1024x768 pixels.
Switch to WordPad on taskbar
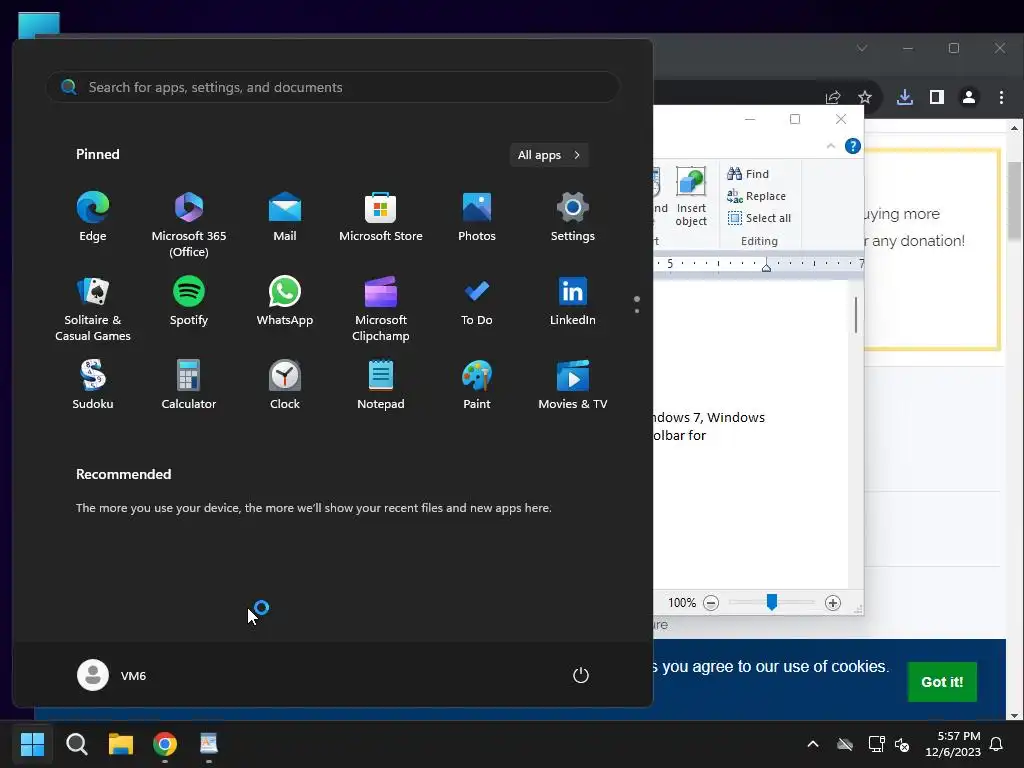click(x=208, y=744)
